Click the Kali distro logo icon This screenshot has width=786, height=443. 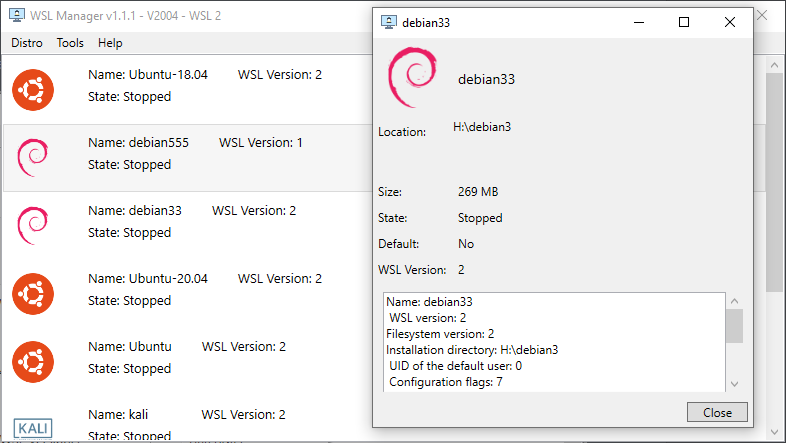click(33, 428)
